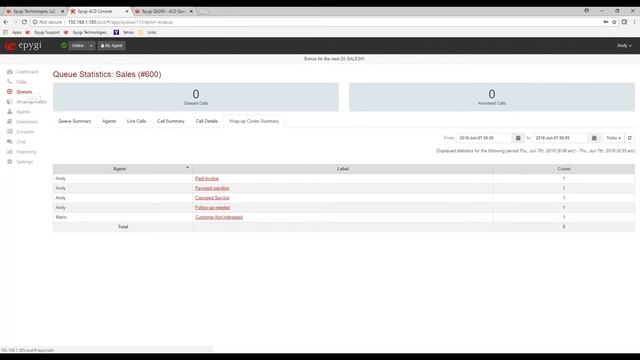The image size is (640, 360).
Task: Open Dashboard from the sidebar
Action: 23,72
